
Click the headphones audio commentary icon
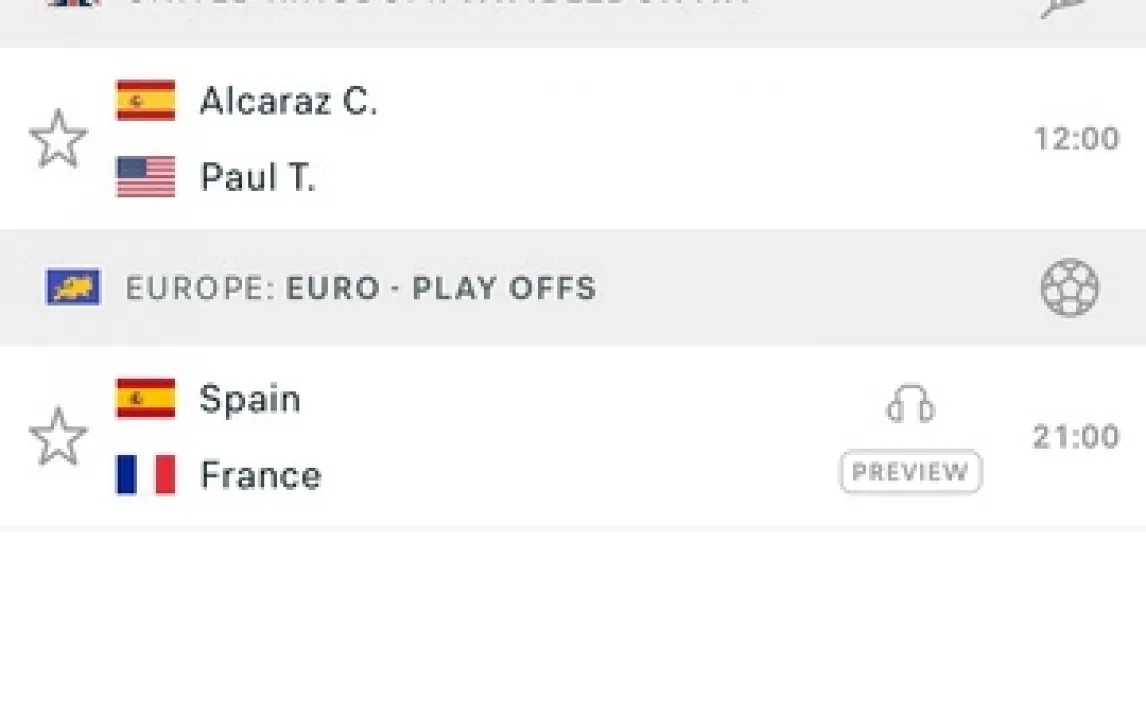click(x=910, y=404)
